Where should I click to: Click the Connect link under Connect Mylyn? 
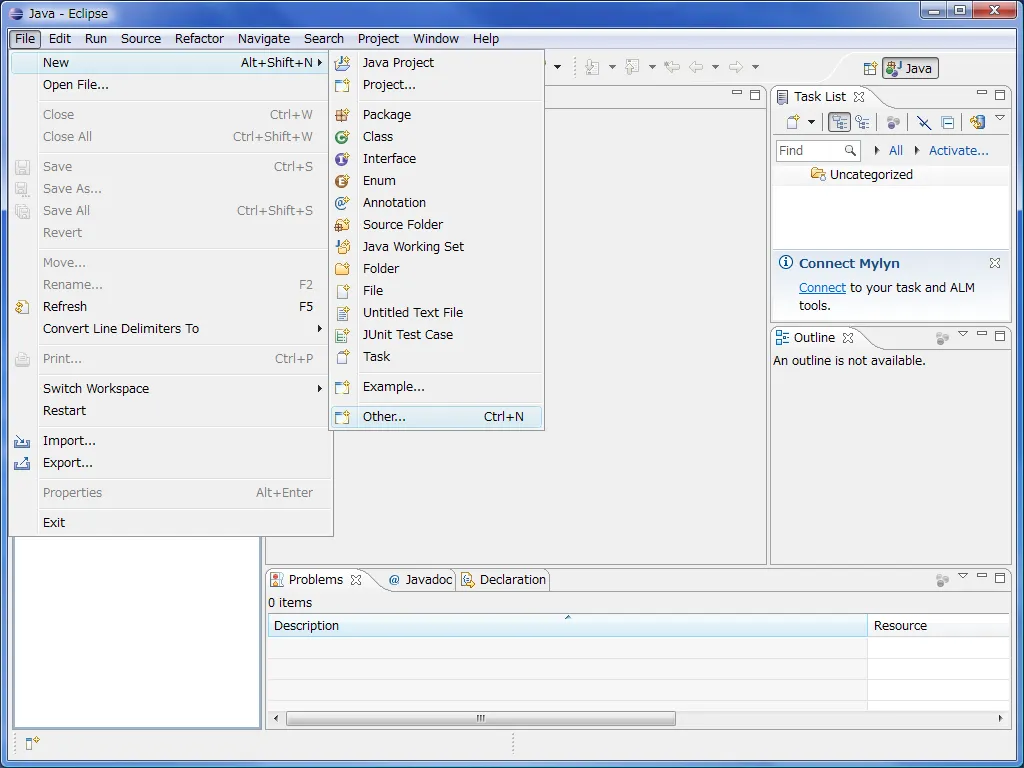click(822, 287)
